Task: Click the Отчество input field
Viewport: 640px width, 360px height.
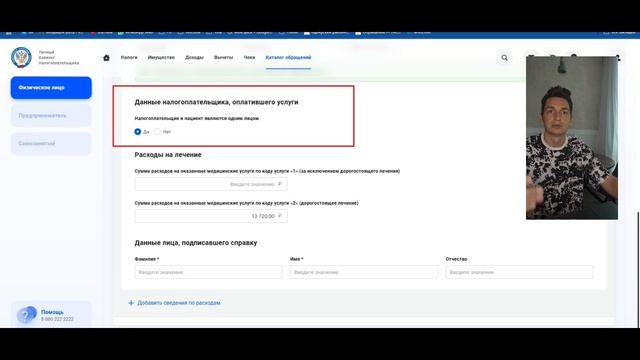Action: tap(519, 272)
